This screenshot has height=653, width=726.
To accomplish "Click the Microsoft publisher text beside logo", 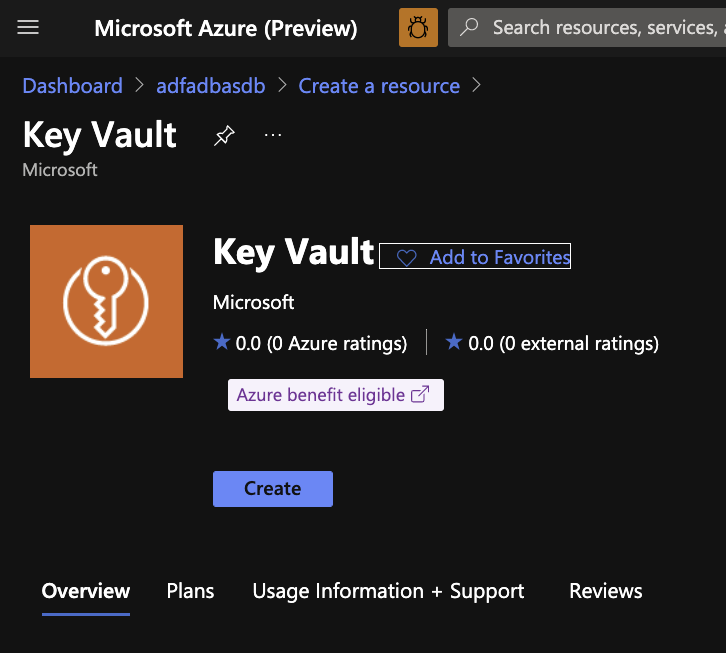I will pyautogui.click(x=253, y=302).
